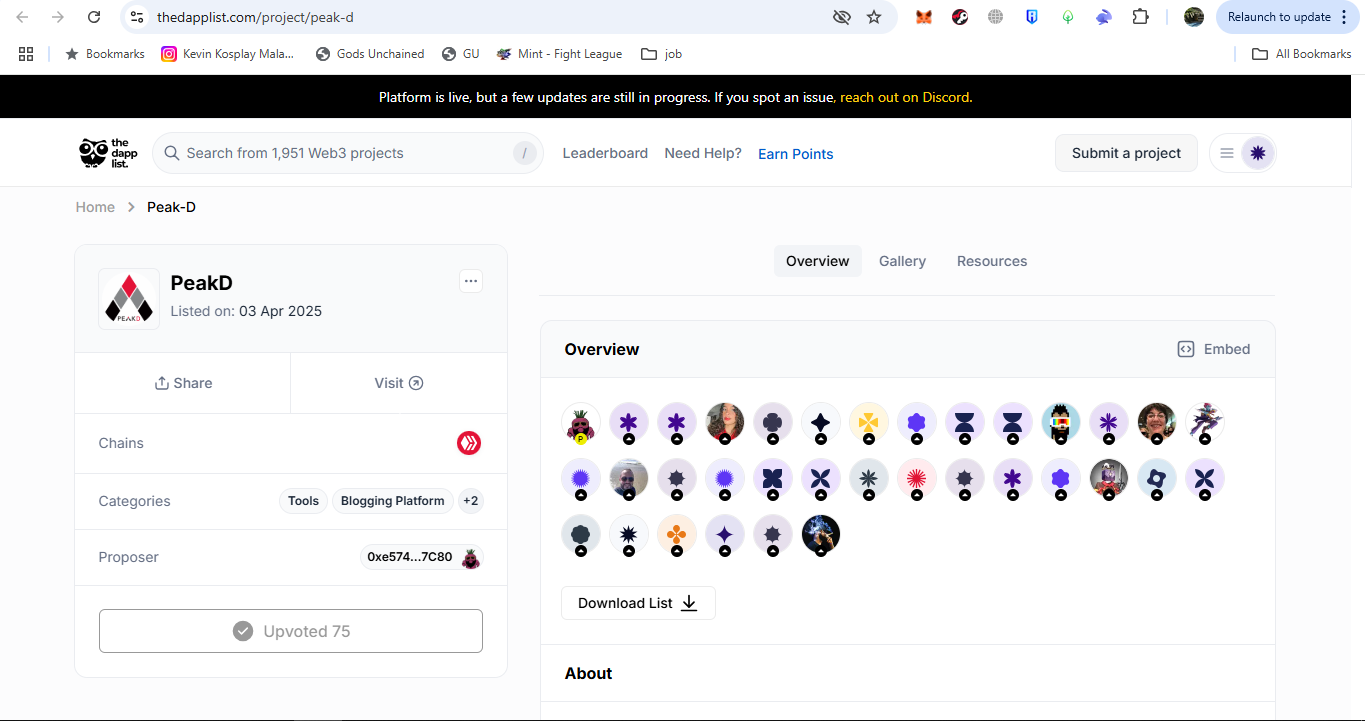Toggle the Upvoted 75 button
The image size is (1365, 721).
click(291, 631)
